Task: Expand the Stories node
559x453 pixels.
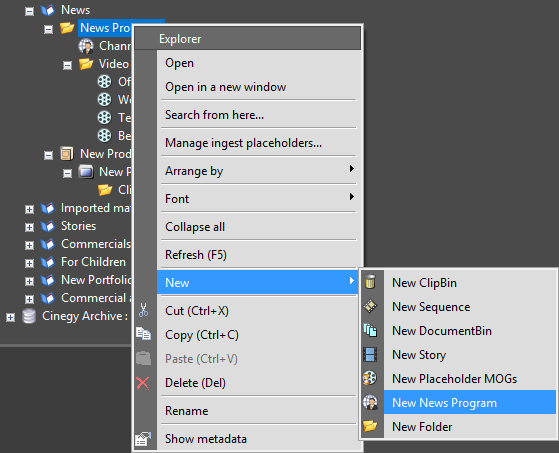Action: point(29,227)
